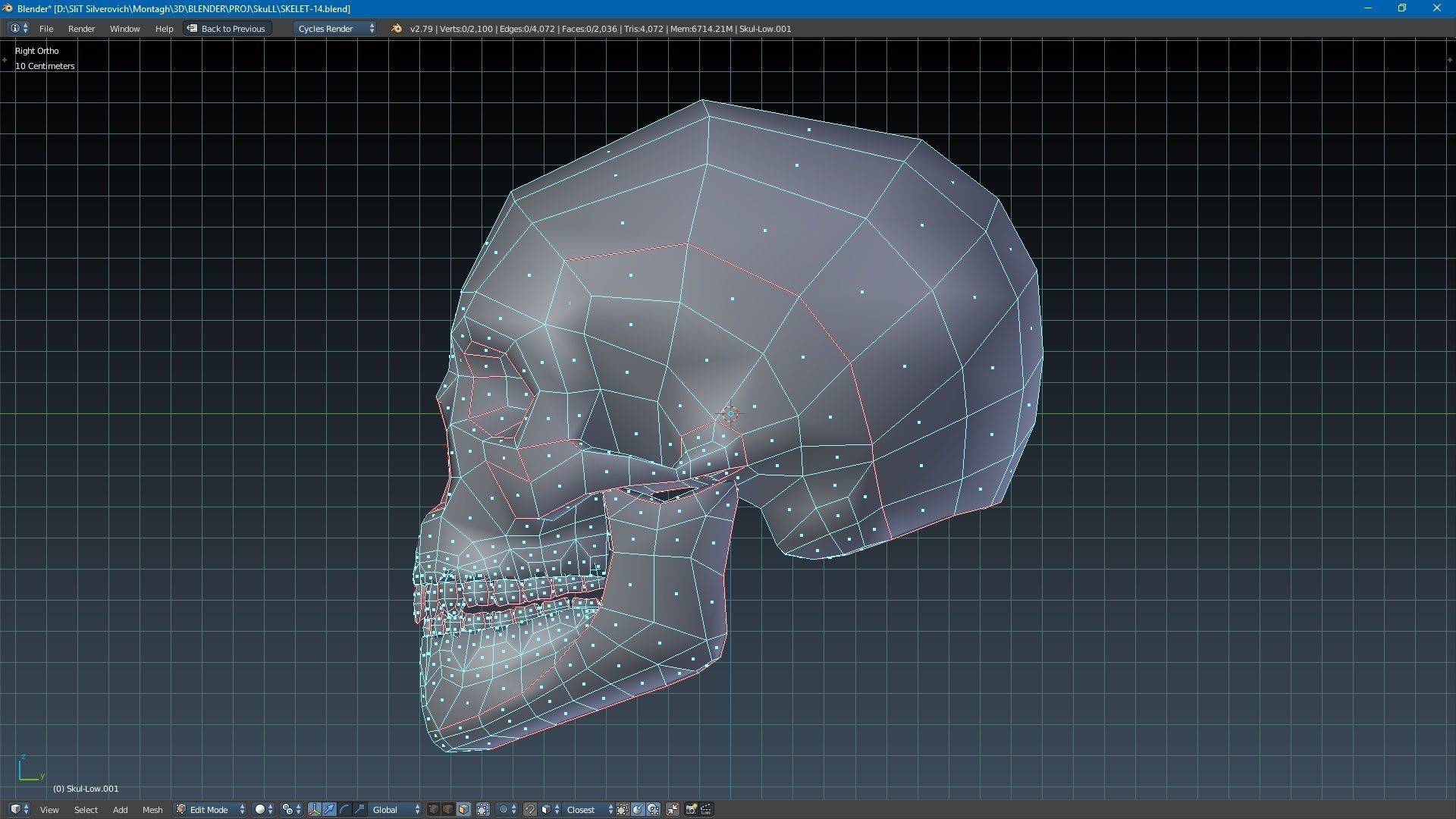
Task: Open the viewport shading sphere selector
Action: click(x=262, y=809)
